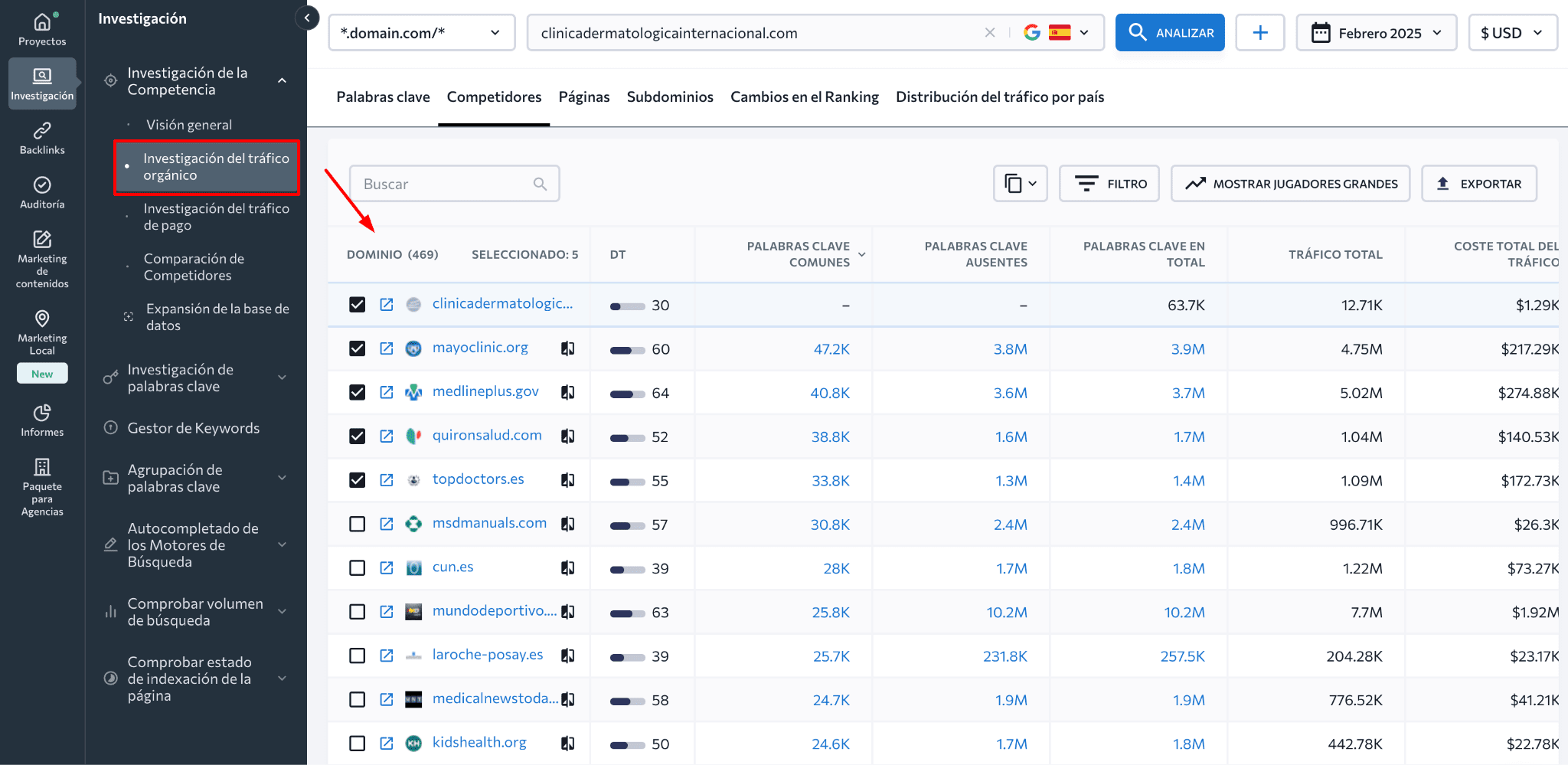Open Visión general menu item
The image size is (1568, 765).
coord(189,125)
